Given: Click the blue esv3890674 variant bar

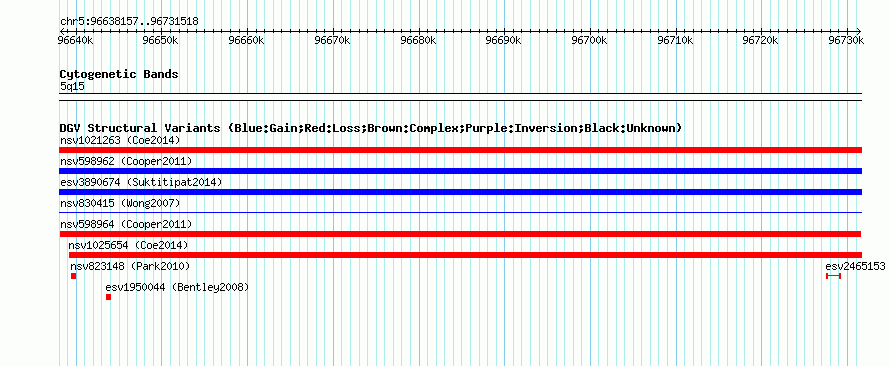Looking at the screenshot, I should [460, 192].
